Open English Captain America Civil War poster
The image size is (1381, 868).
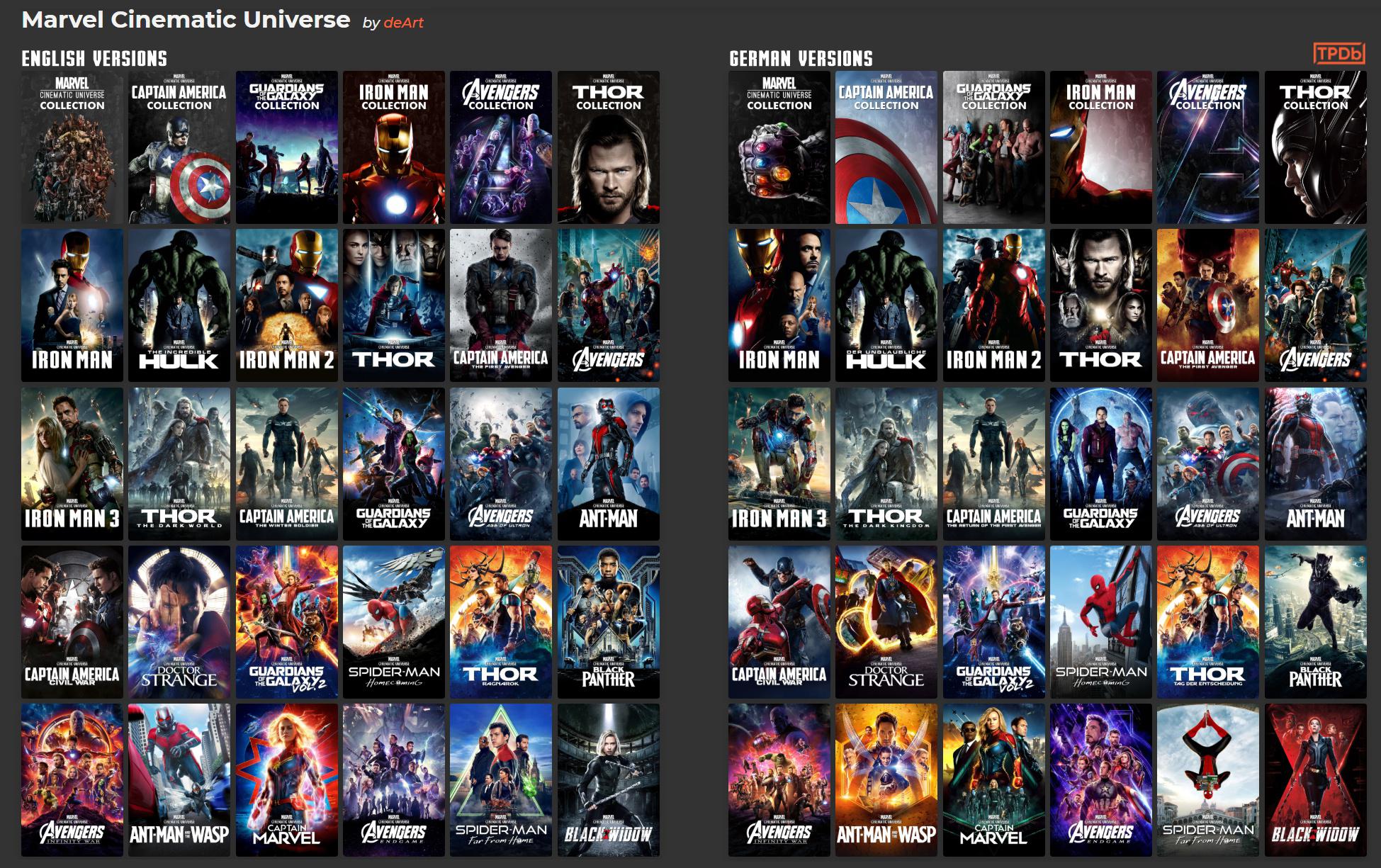click(x=72, y=622)
